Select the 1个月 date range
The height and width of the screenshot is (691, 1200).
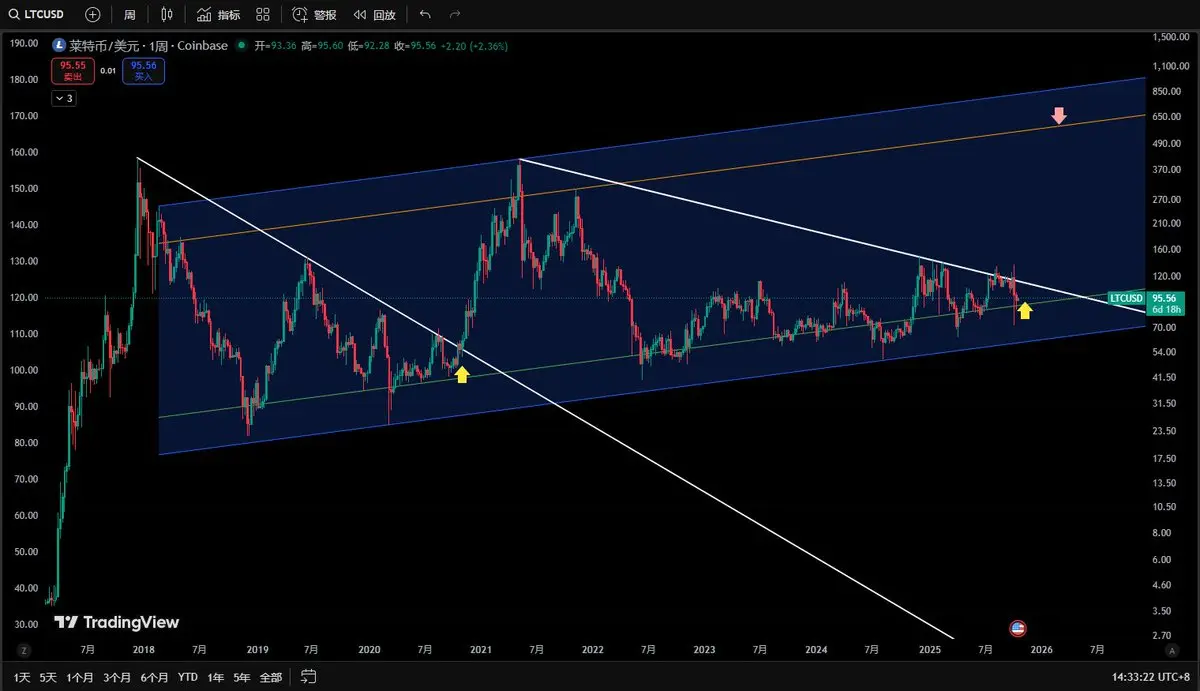pos(80,677)
